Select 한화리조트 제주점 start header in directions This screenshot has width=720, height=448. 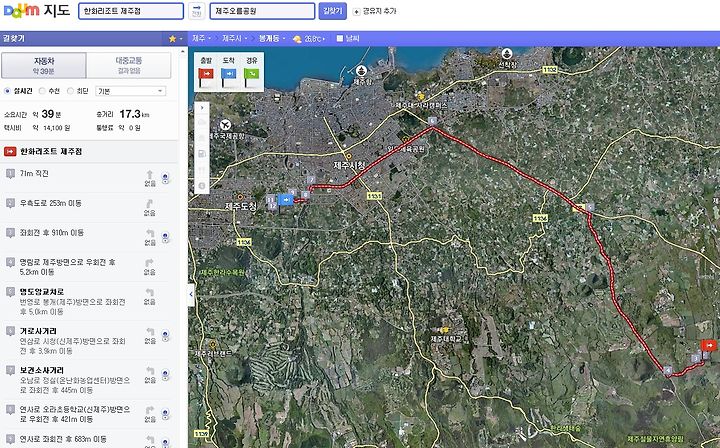(x=89, y=151)
